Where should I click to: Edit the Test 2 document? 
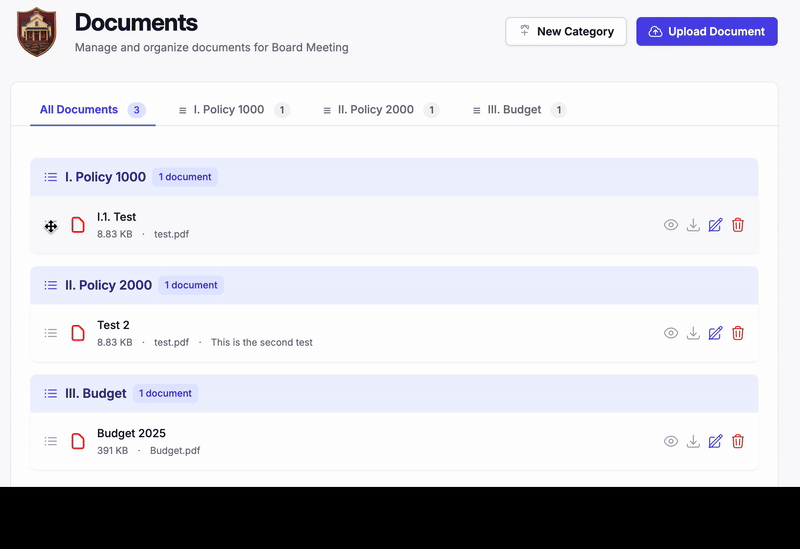pyautogui.click(x=715, y=333)
